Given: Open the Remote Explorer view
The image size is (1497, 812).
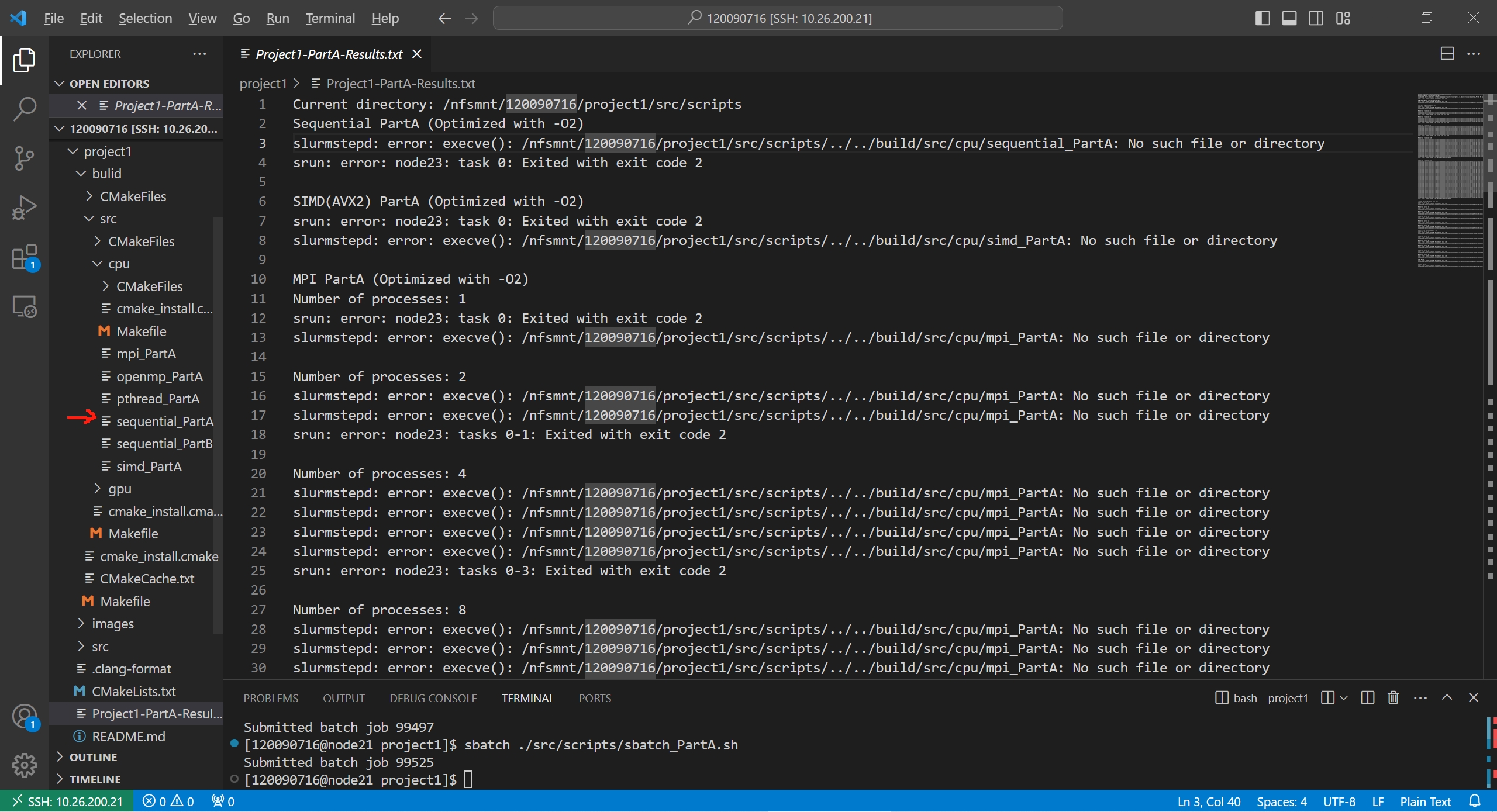Looking at the screenshot, I should 24,306.
